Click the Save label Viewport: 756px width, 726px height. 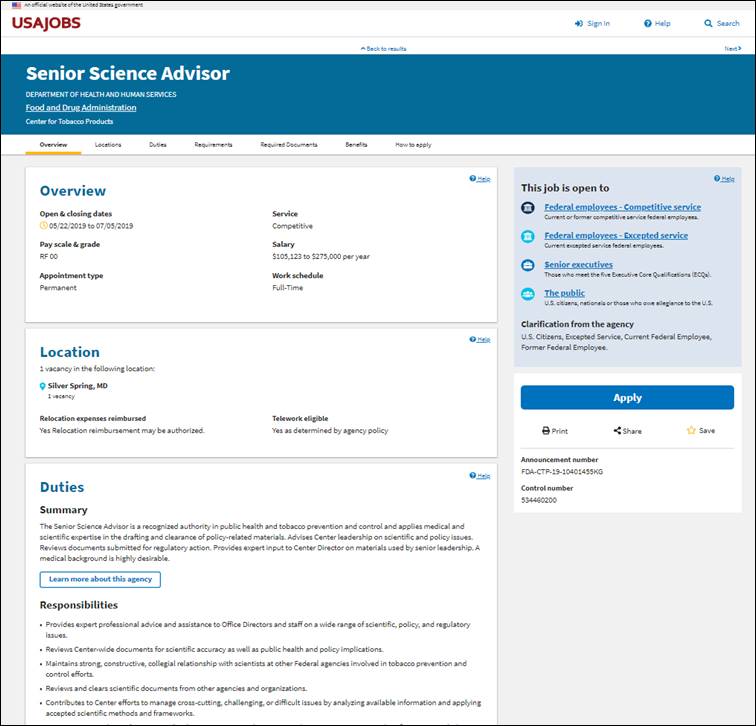click(707, 430)
